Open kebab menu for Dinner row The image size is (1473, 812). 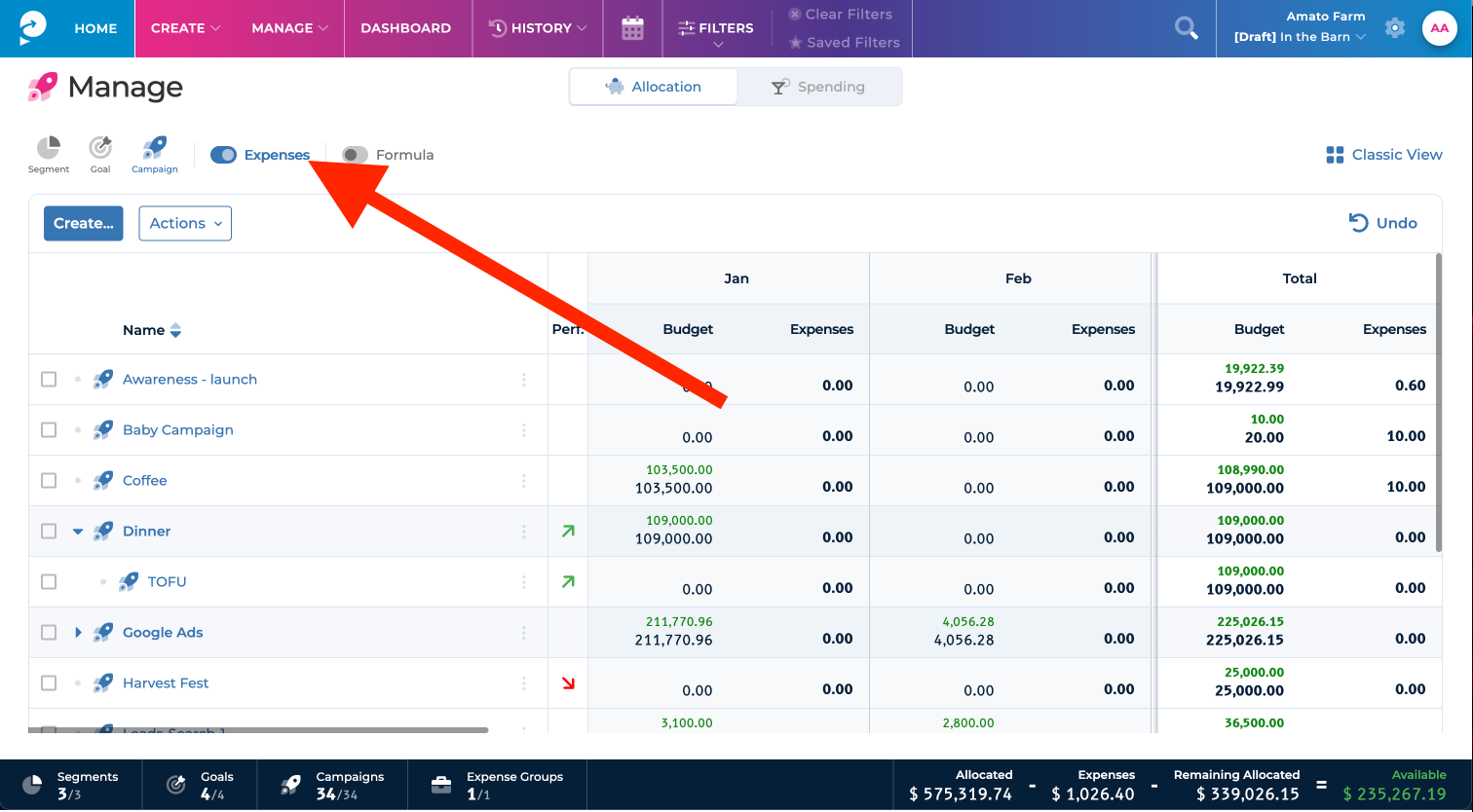click(x=523, y=532)
